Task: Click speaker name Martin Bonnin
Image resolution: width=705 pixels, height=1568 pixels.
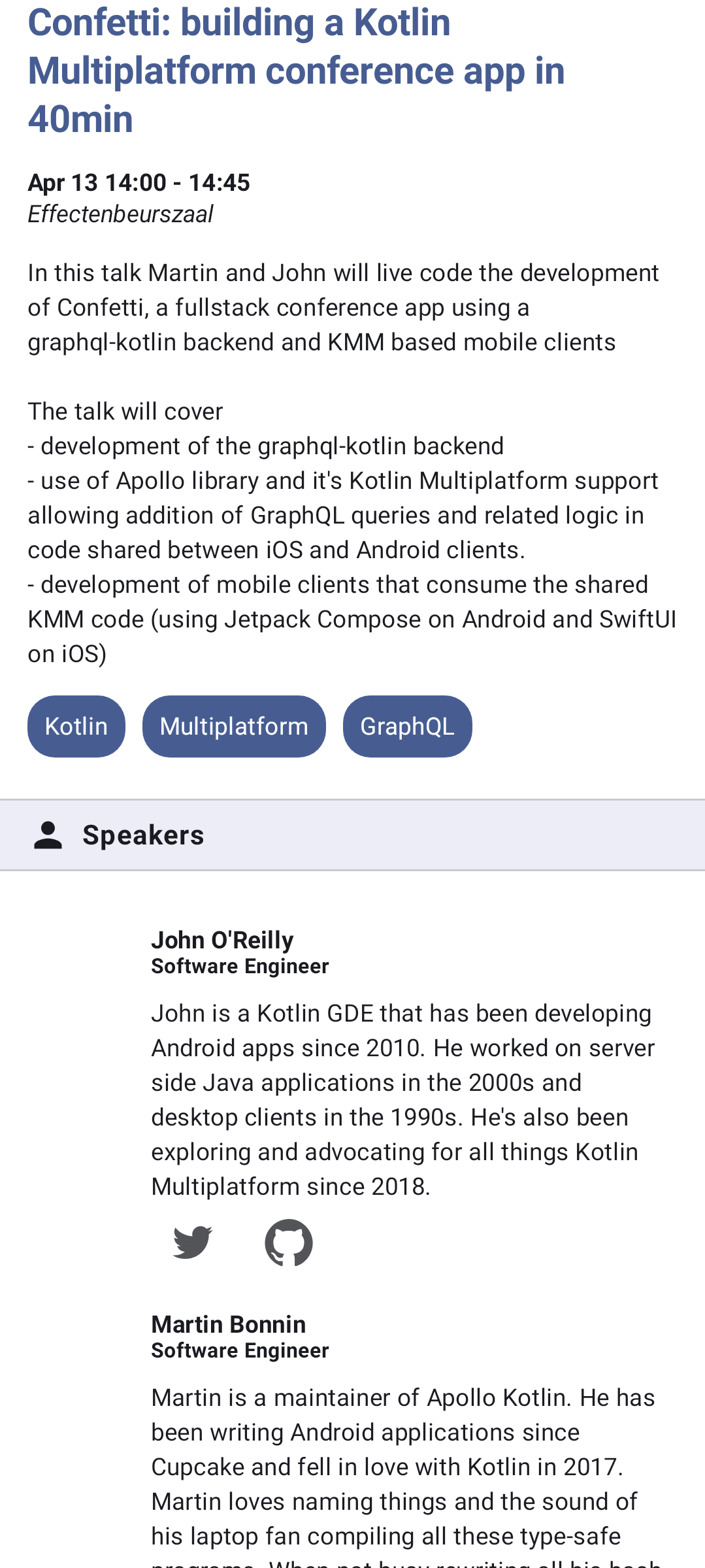Action: coord(228,1324)
